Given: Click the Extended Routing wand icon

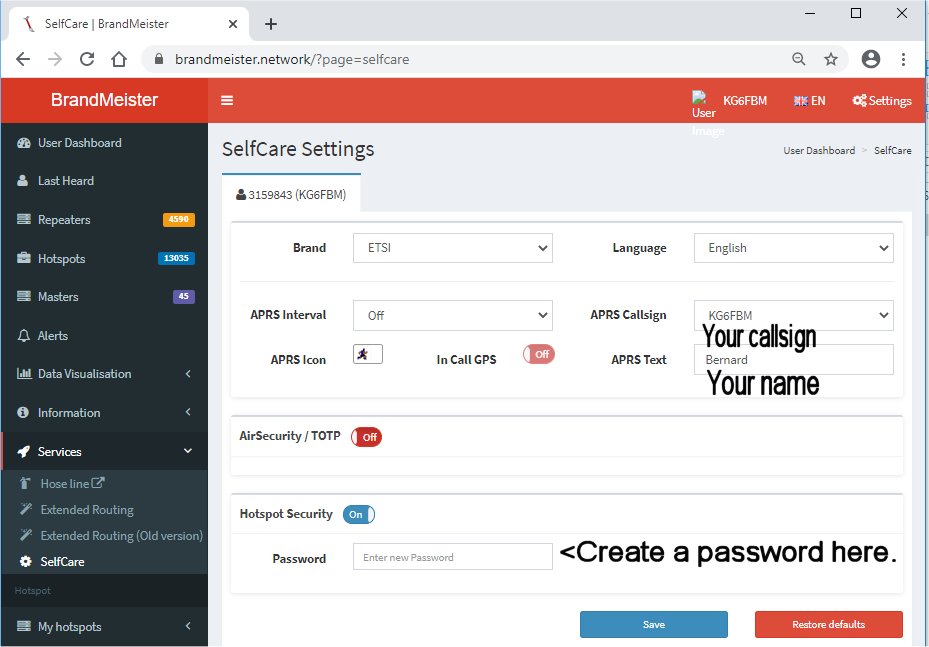Looking at the screenshot, I should (x=25, y=509).
